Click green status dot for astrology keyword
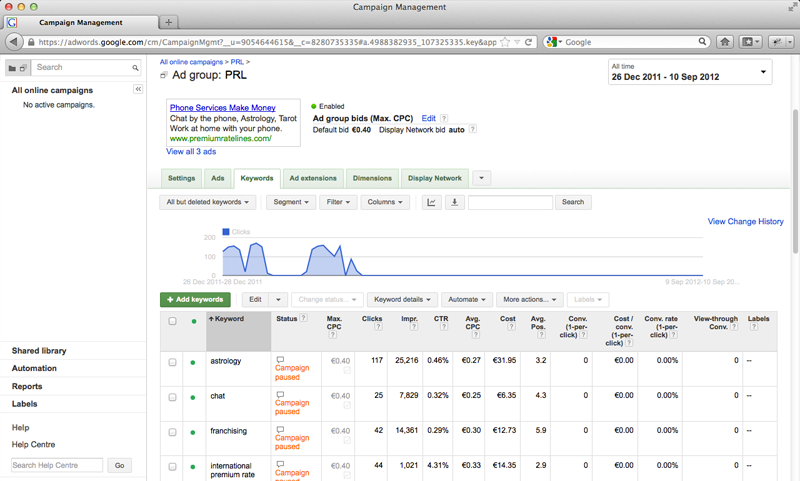The height and width of the screenshot is (481, 800). (x=193, y=363)
